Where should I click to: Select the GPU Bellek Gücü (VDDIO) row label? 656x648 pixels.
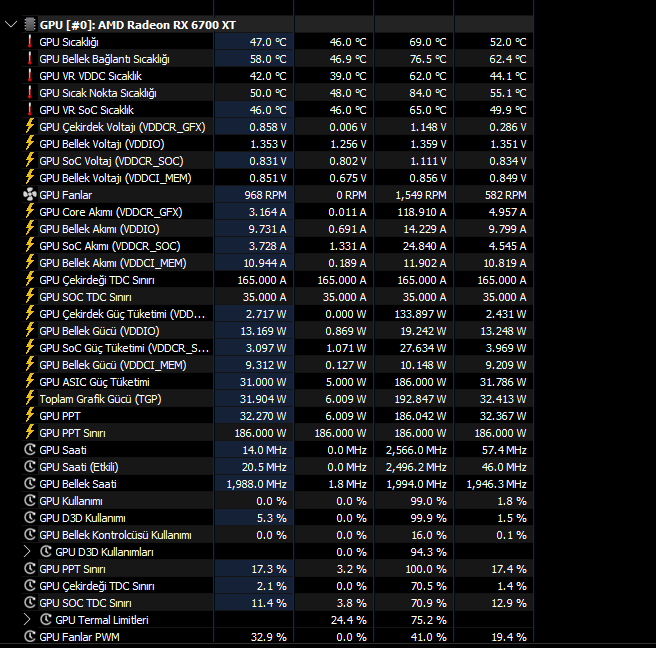tap(100, 331)
